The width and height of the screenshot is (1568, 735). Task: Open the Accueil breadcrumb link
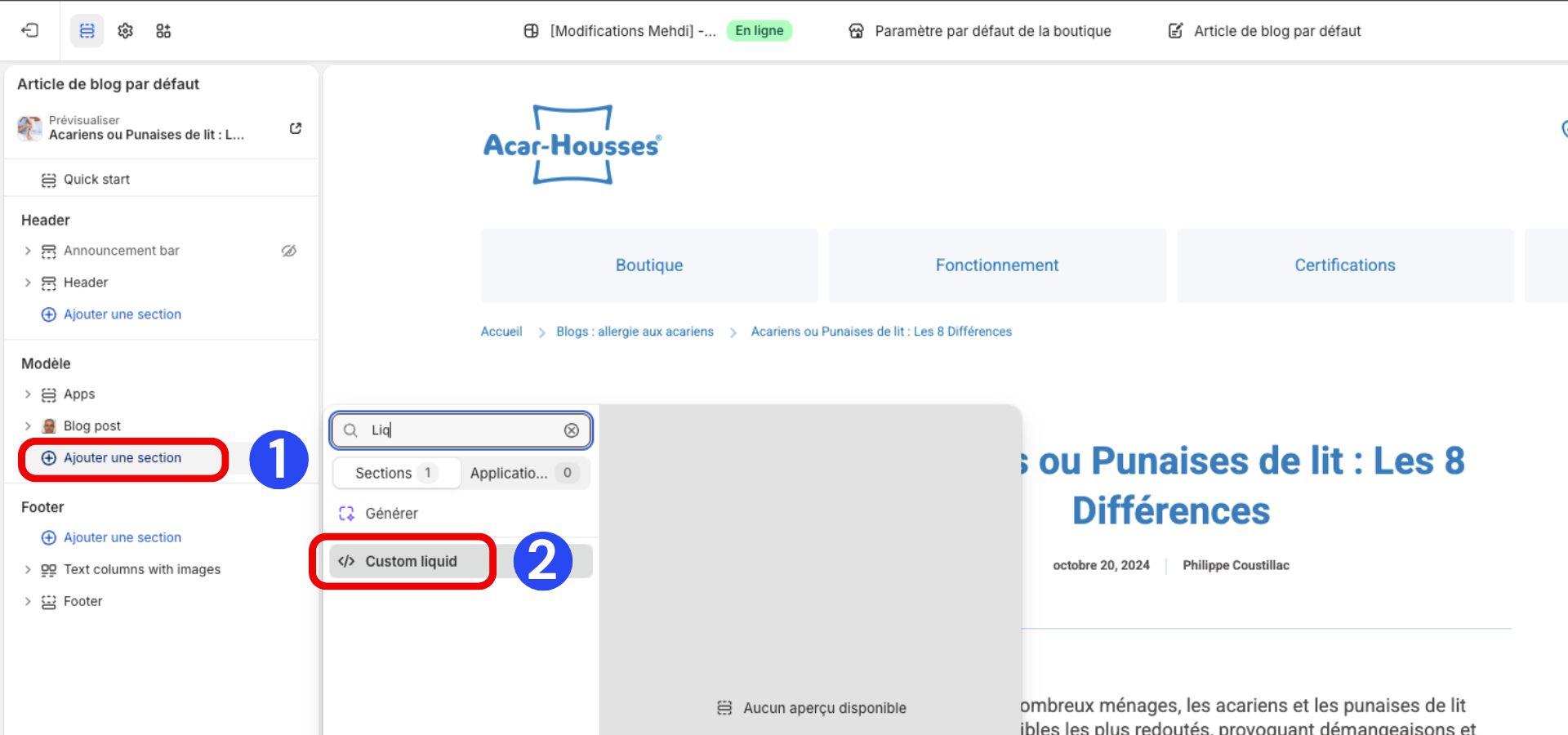coord(501,332)
